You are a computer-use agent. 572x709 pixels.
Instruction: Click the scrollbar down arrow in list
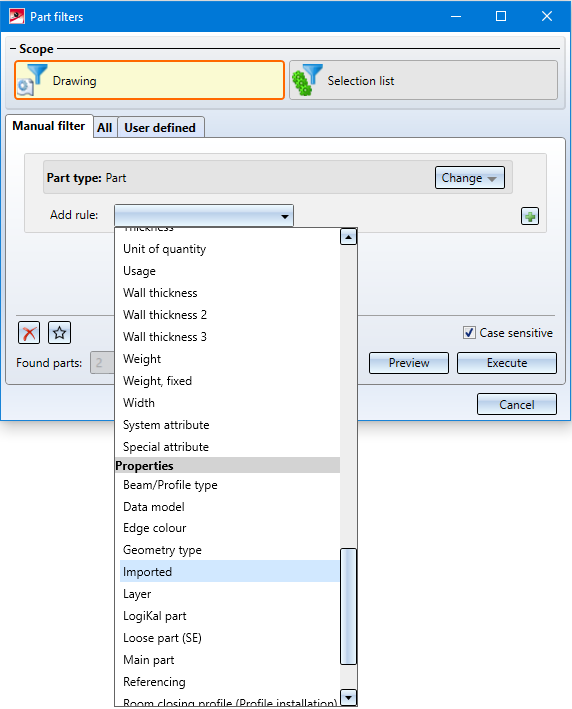point(348,697)
